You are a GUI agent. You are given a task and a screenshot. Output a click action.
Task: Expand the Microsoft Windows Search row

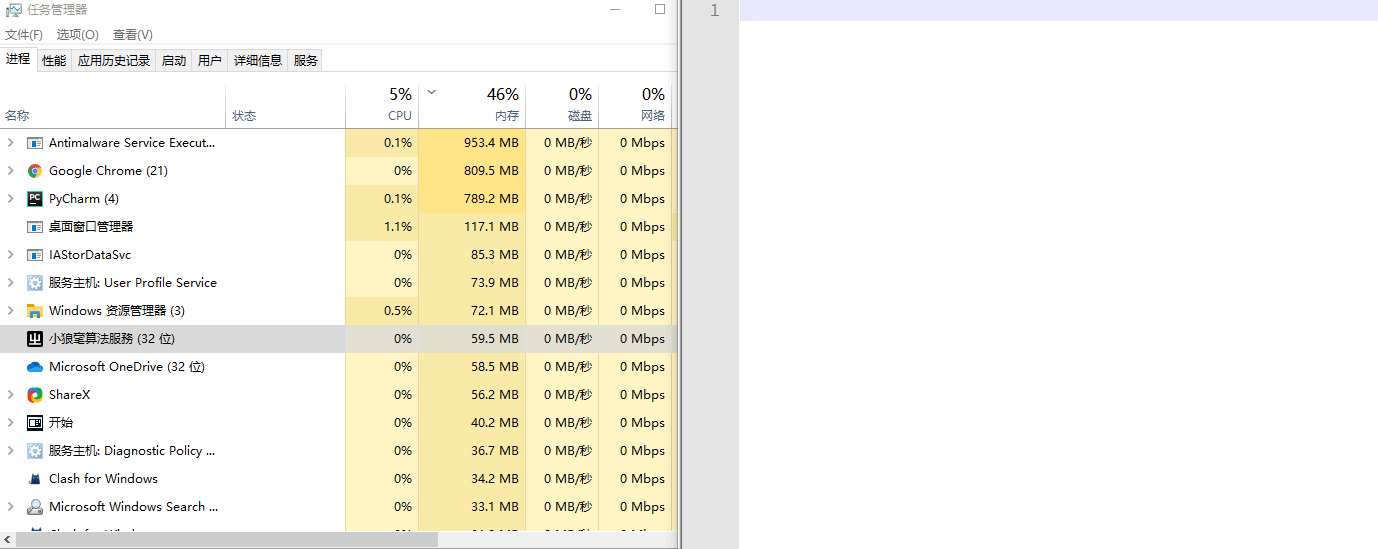tap(11, 507)
